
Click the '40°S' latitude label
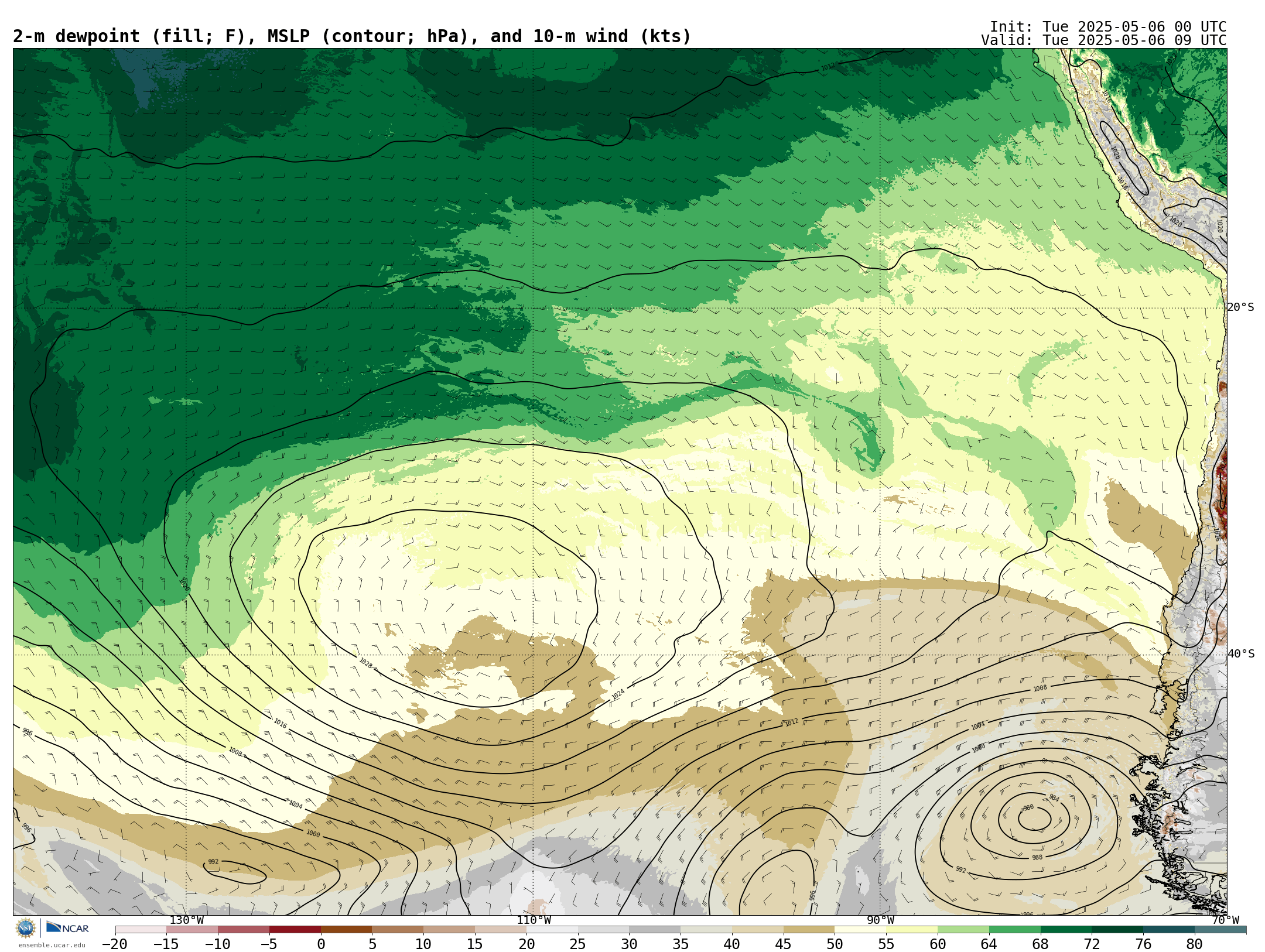point(1241,654)
